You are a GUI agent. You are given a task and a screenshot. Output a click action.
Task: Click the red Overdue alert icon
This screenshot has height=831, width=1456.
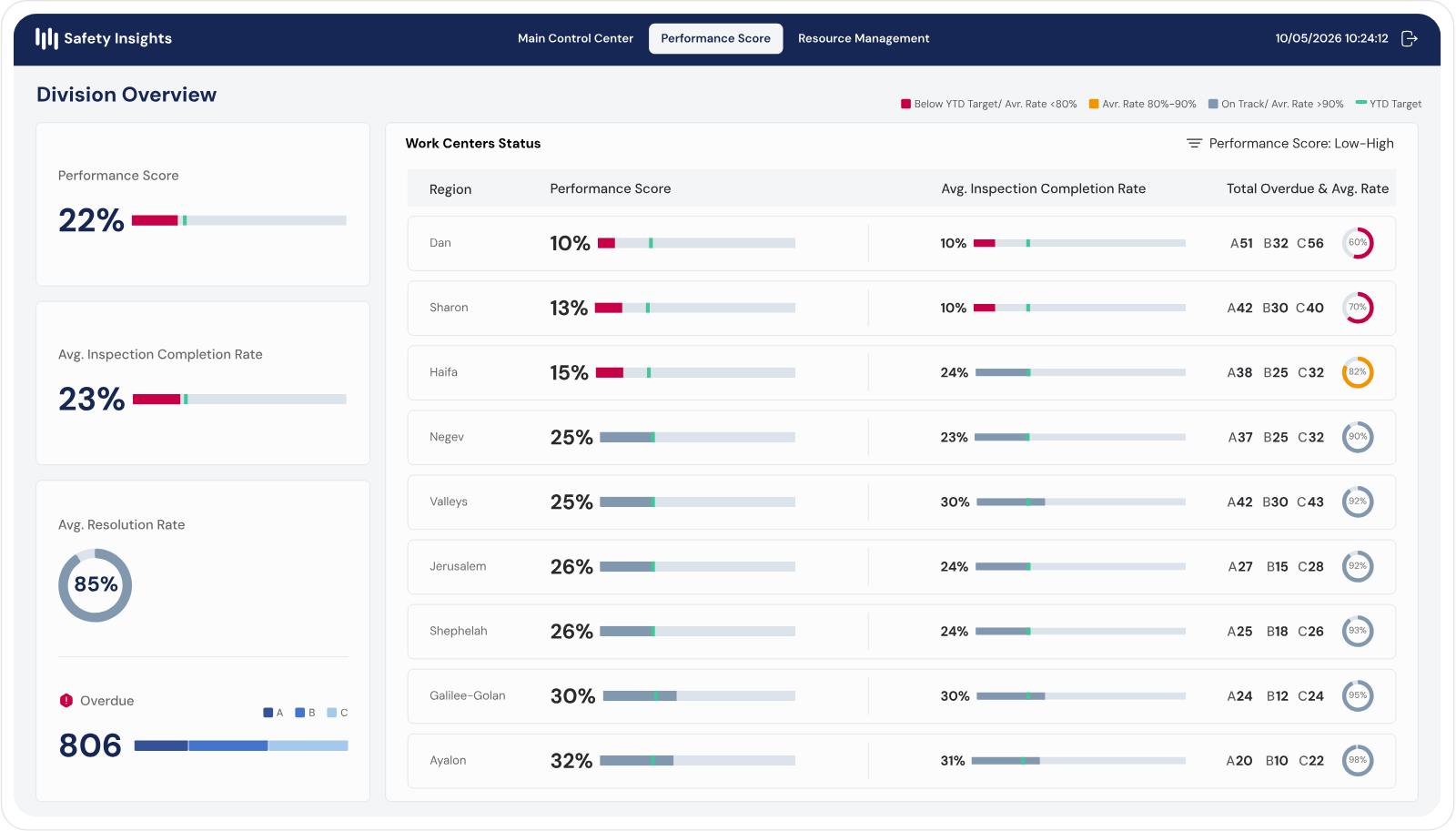tap(66, 700)
